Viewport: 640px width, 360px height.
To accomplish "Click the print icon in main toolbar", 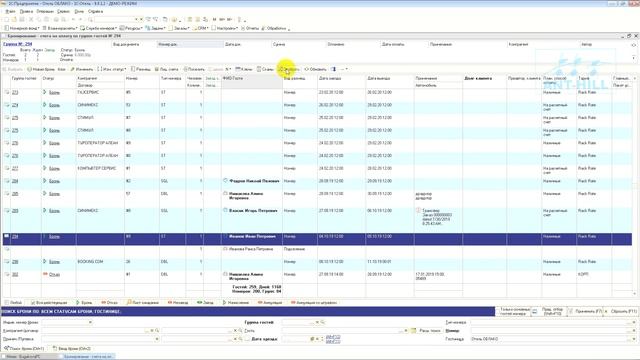I will coord(56,19).
